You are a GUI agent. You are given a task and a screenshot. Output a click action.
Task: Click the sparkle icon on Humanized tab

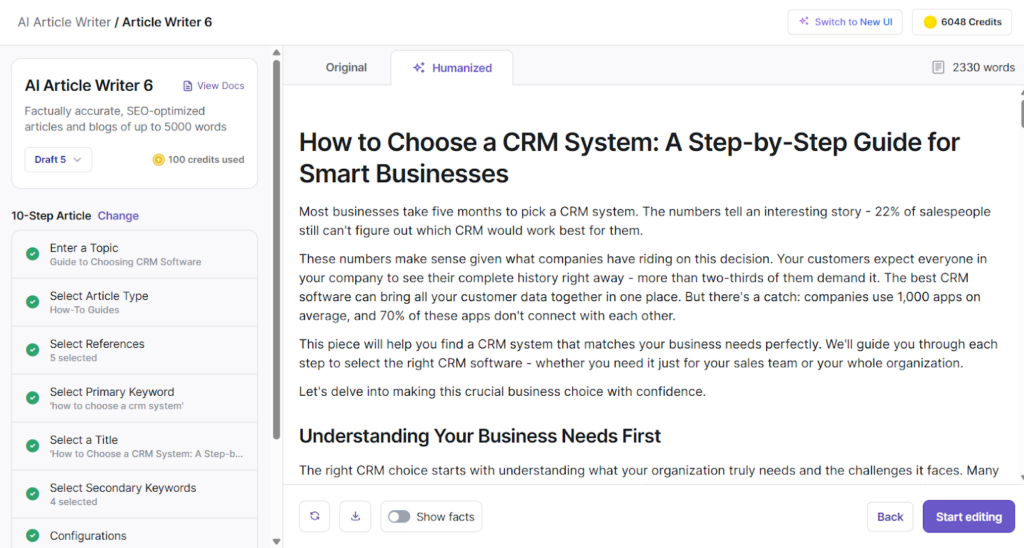click(419, 67)
